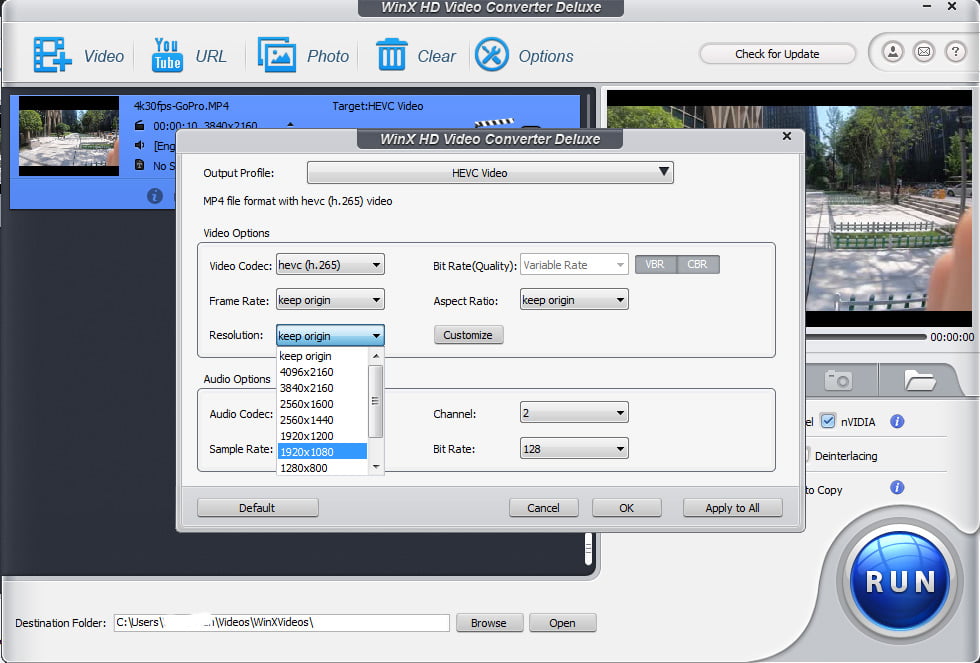The height and width of the screenshot is (663, 980).
Task: Select VBR bitrate mode
Action: point(655,264)
